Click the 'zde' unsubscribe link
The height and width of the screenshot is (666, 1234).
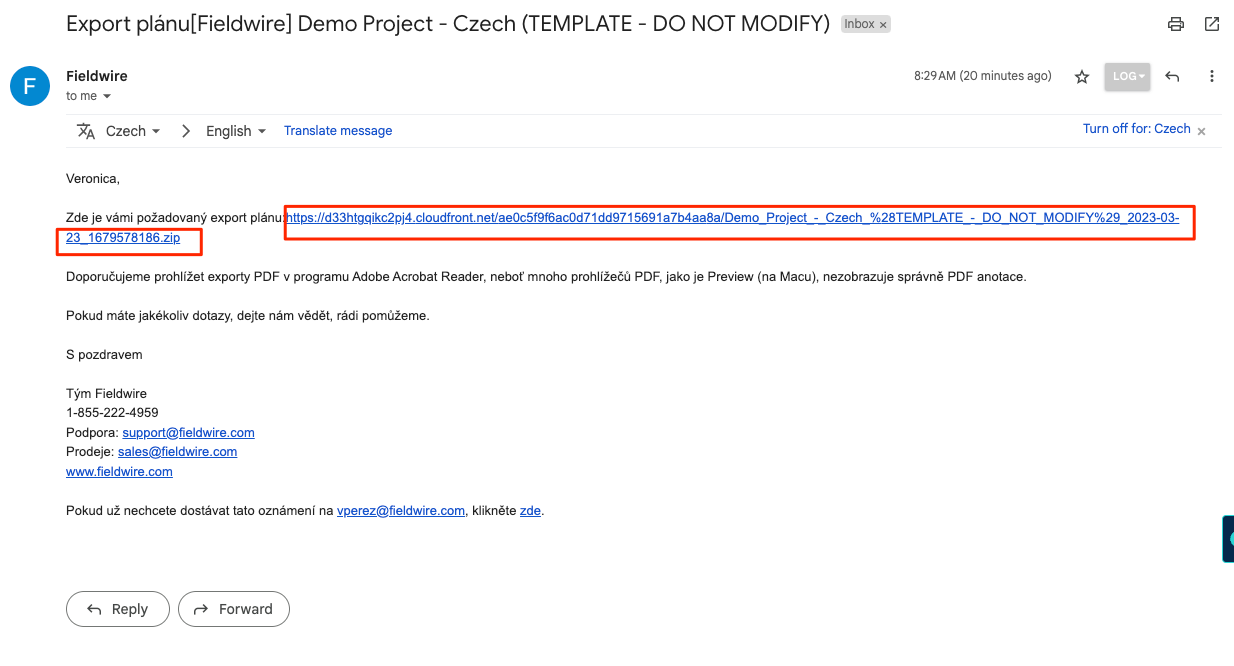530,511
